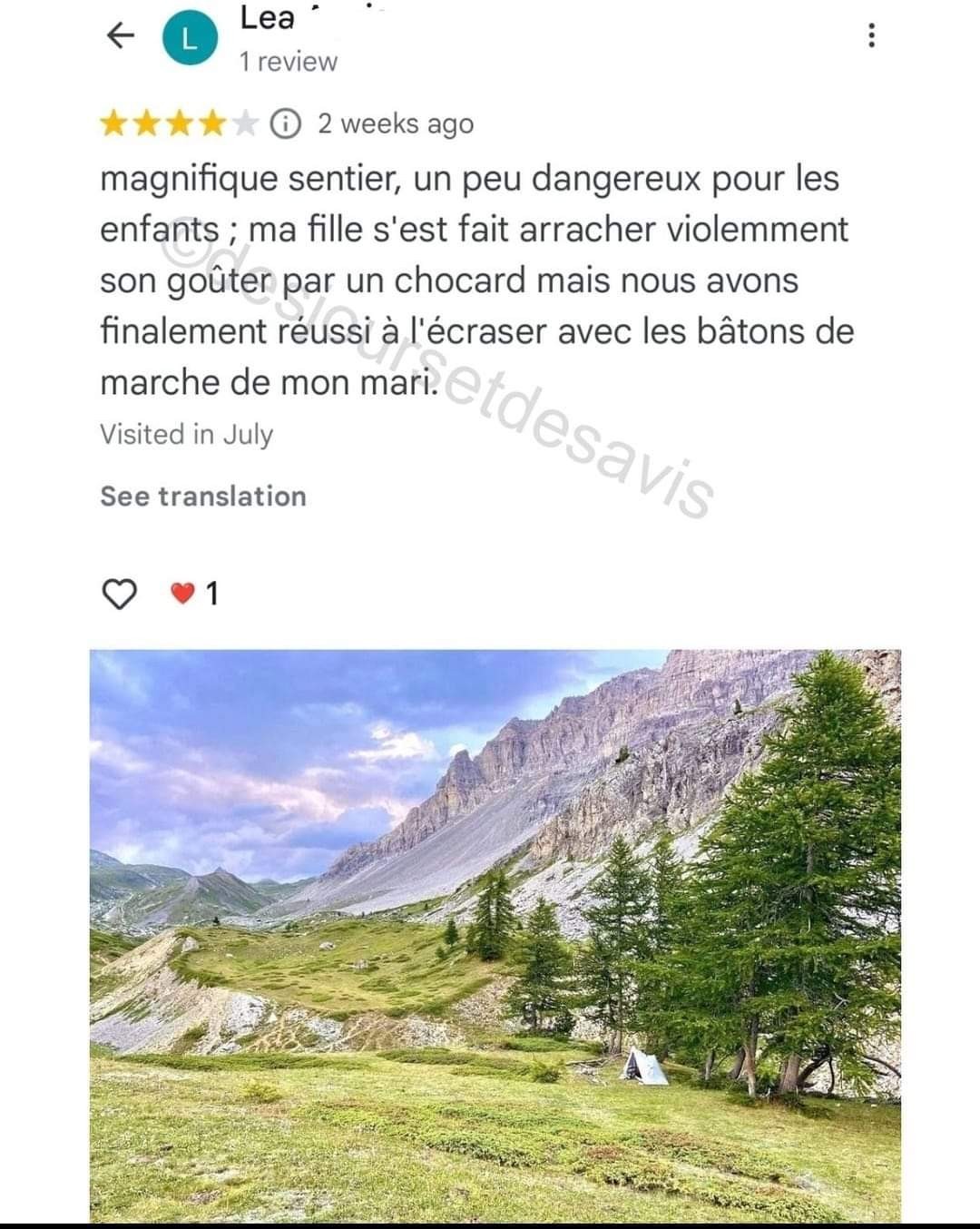Tap the fourth gold rating star
This screenshot has height=1229, width=980.
(x=212, y=123)
